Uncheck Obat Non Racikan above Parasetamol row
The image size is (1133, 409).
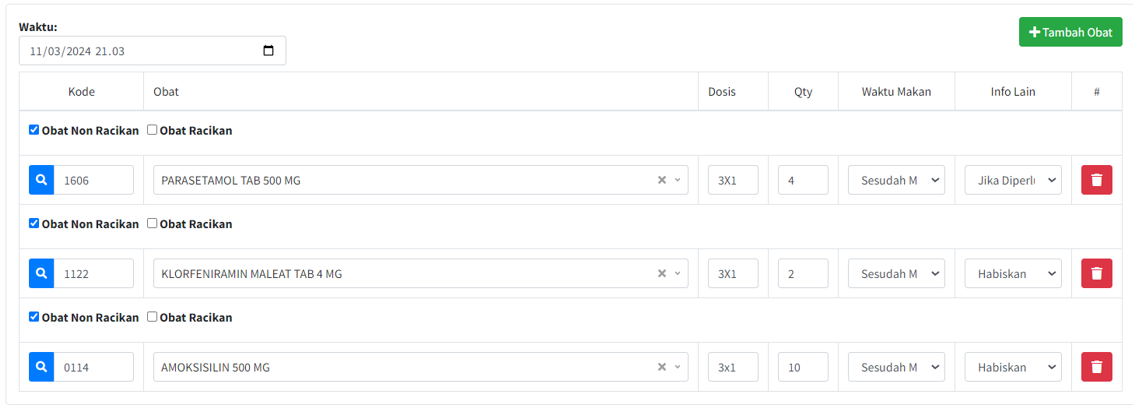click(34, 130)
